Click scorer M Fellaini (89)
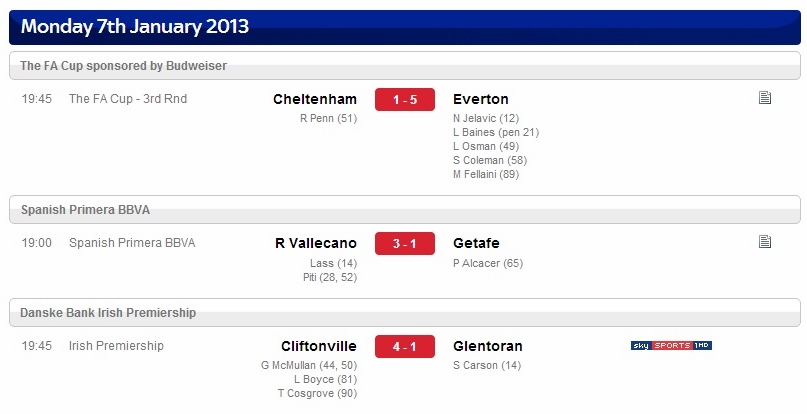This screenshot has height=414, width=807. (x=486, y=175)
